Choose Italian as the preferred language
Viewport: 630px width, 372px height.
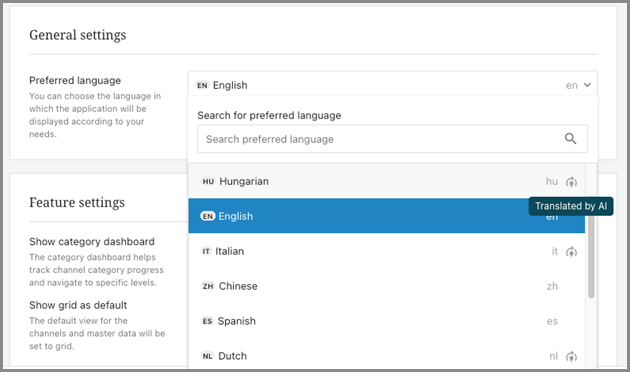pyautogui.click(x=387, y=251)
